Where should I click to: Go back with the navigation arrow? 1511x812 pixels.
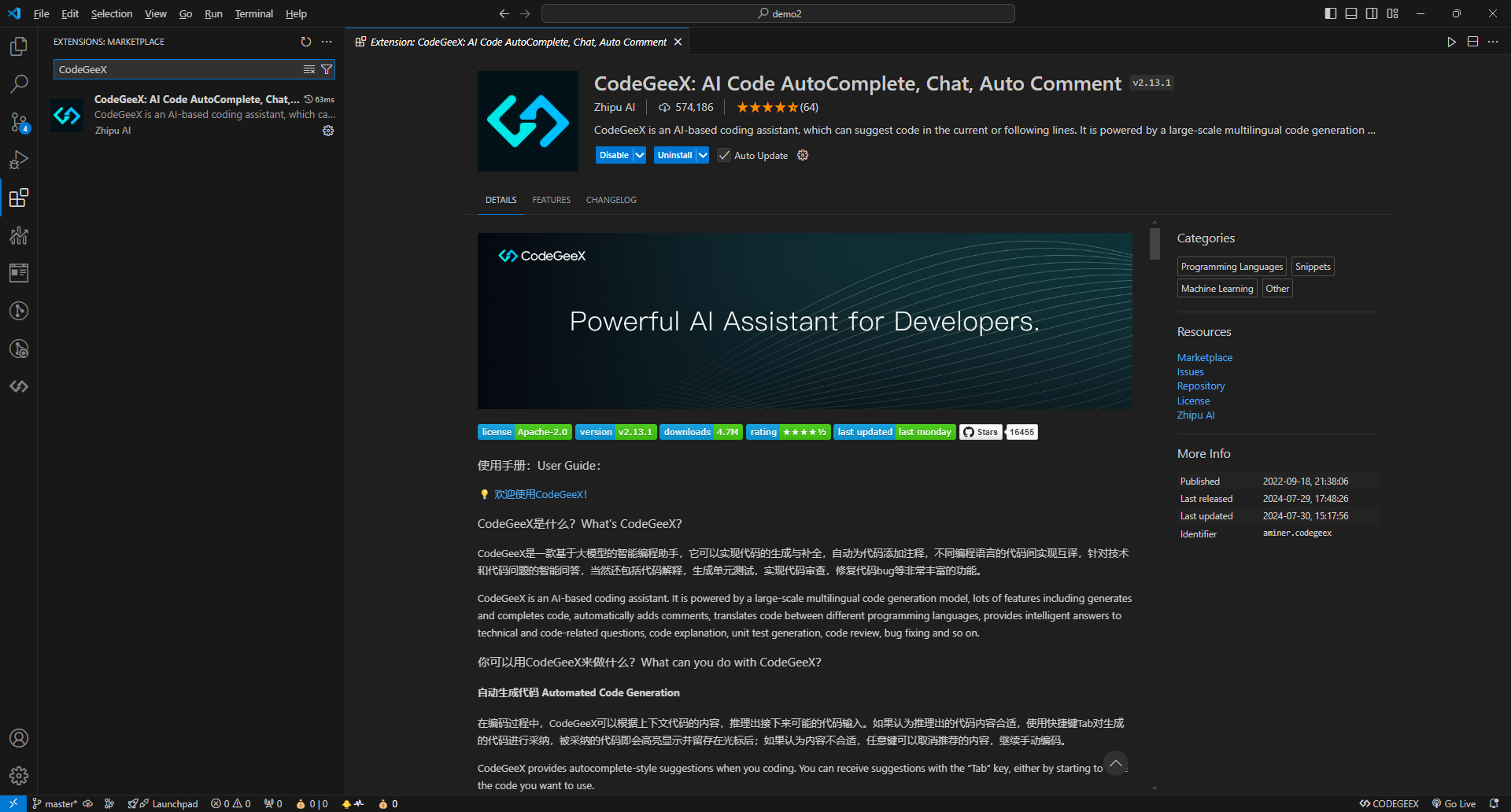504,13
